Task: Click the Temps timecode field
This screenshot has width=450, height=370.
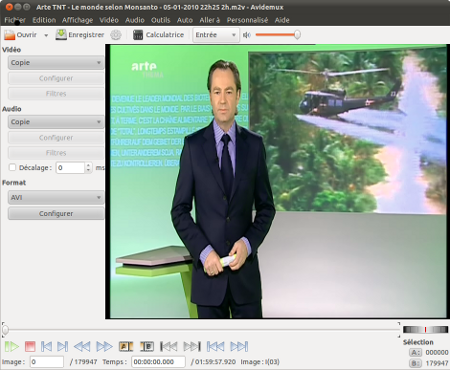Action: point(158,362)
